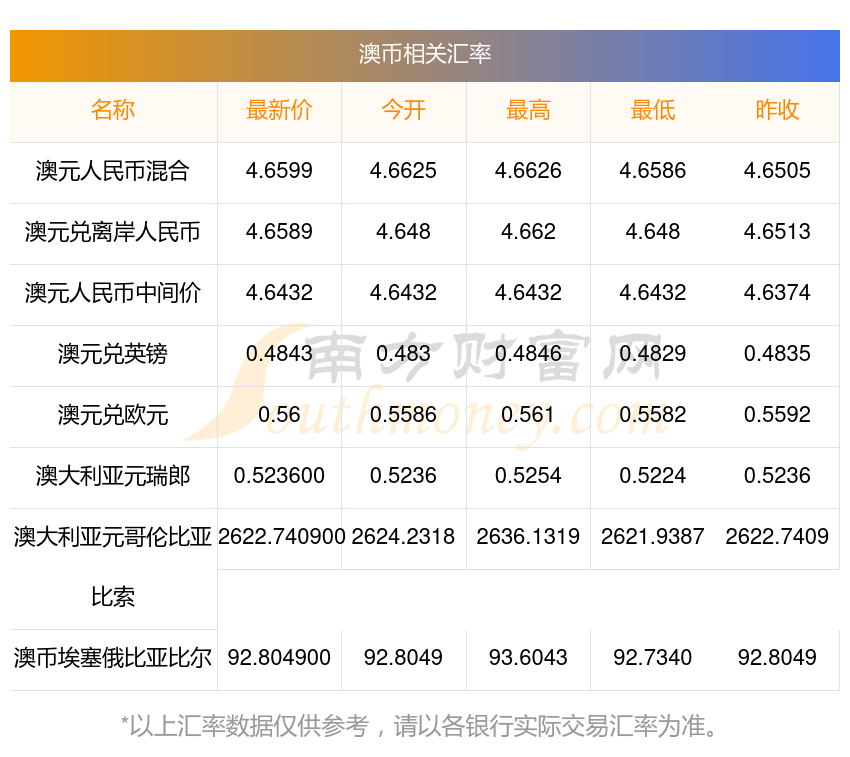The height and width of the screenshot is (757, 850).
Task: Select lowest value 0.5224
Action: click(653, 476)
